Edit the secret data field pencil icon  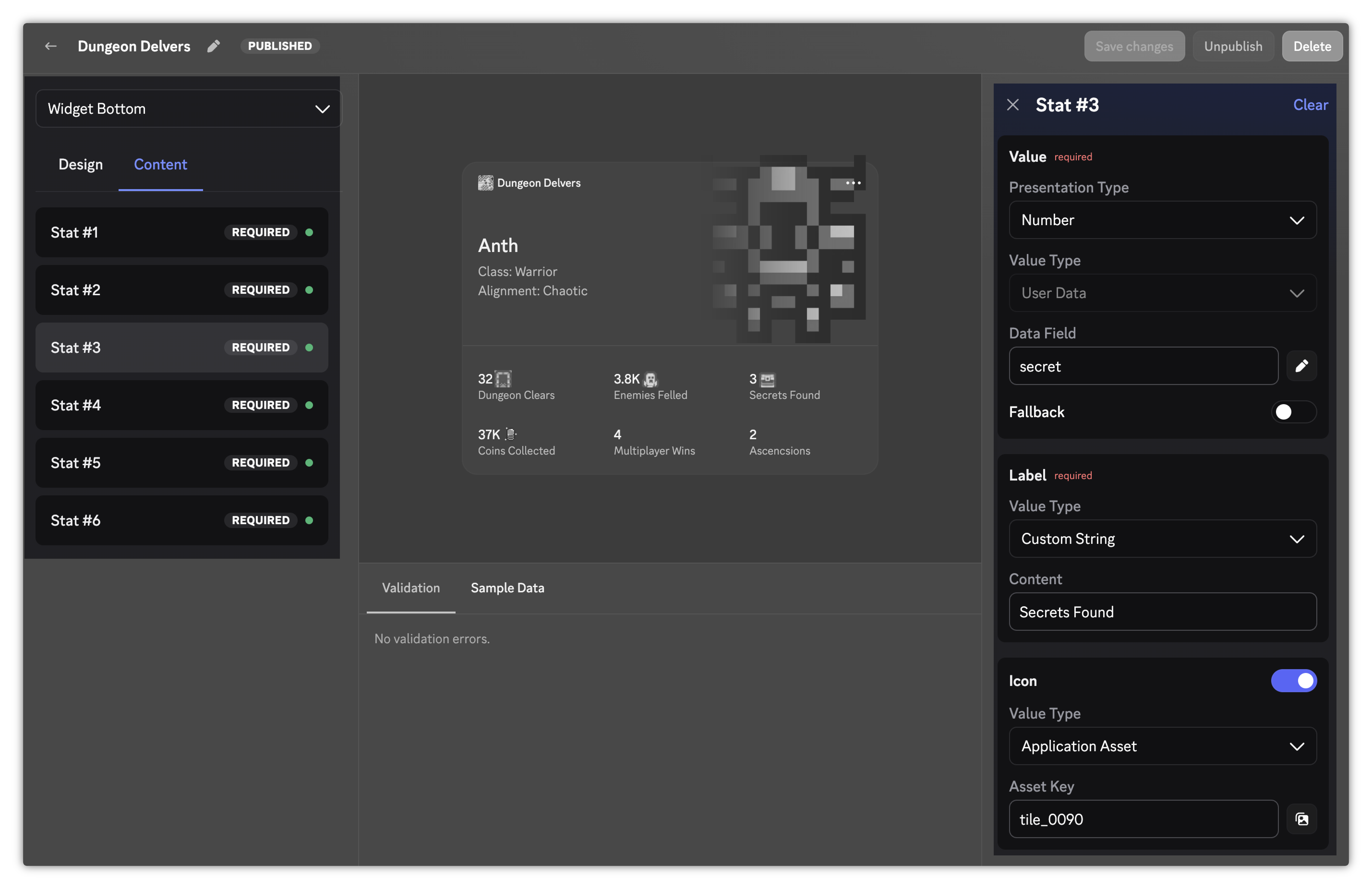click(1302, 366)
